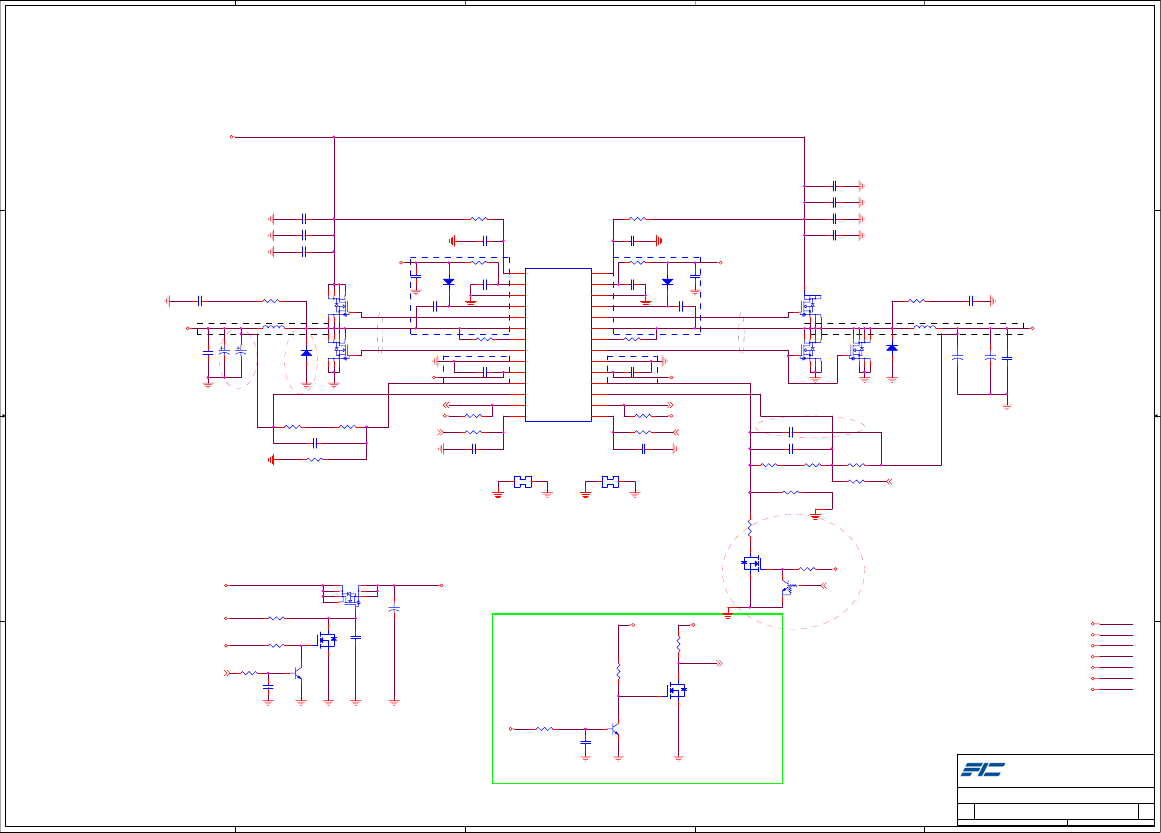1161x833 pixels.
Task: Select diode in left blue dashed box
Action: pos(449,282)
